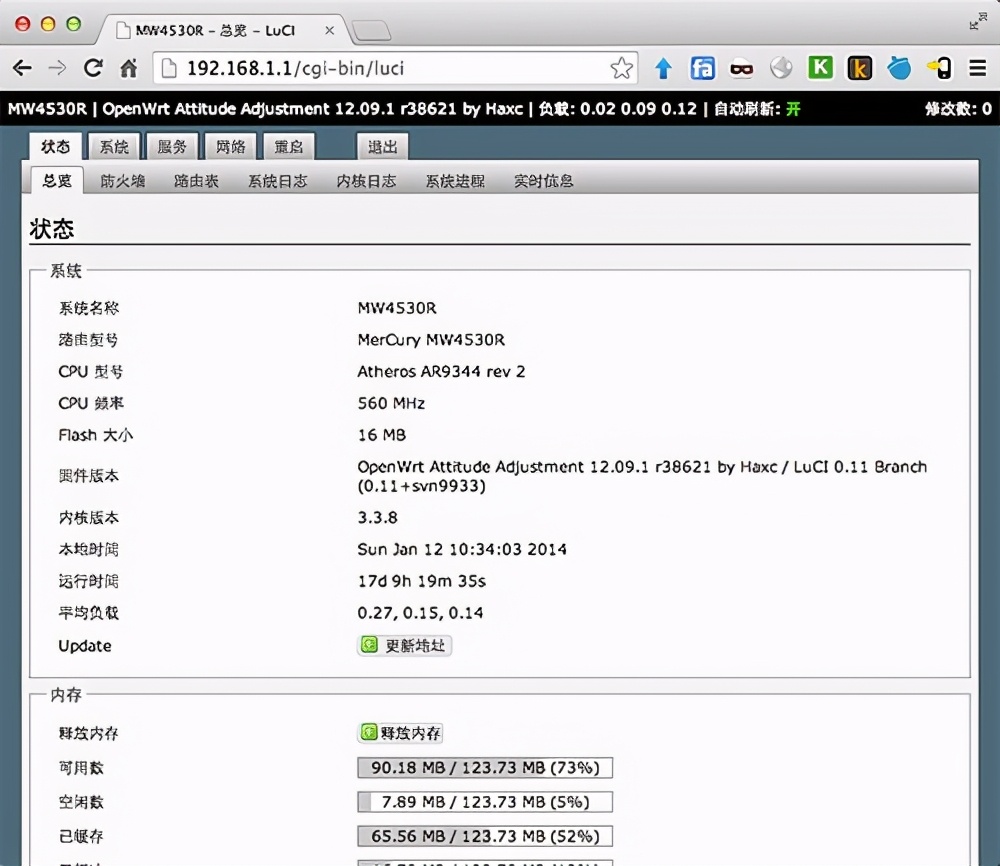This screenshot has width=1000, height=866.
Task: Open the incognito mask extension icon
Action: pyautogui.click(x=742, y=68)
